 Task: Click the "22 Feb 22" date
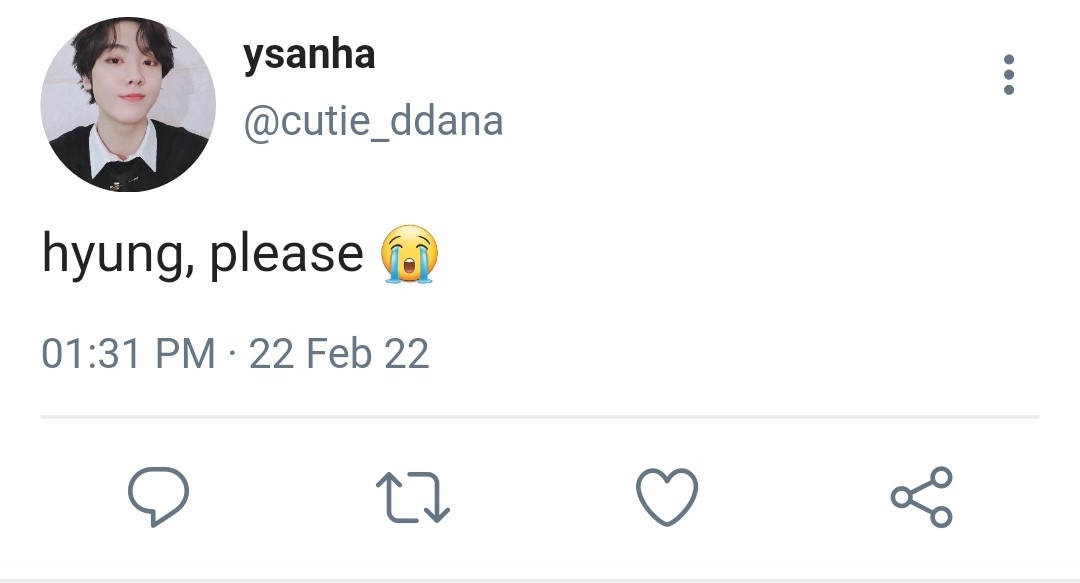339,354
